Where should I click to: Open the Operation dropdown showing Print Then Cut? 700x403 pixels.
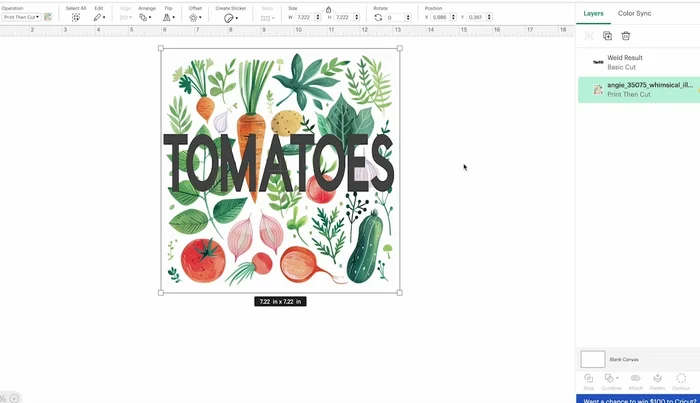pos(21,17)
